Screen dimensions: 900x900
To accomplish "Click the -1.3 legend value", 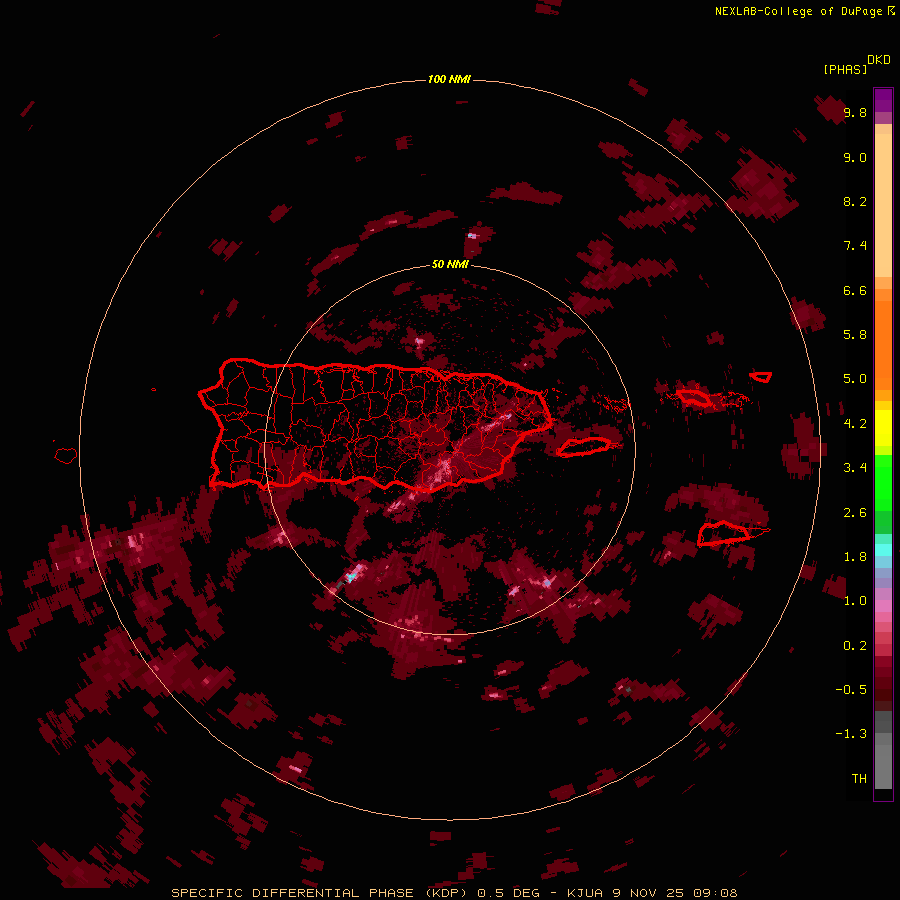I will tap(851, 734).
